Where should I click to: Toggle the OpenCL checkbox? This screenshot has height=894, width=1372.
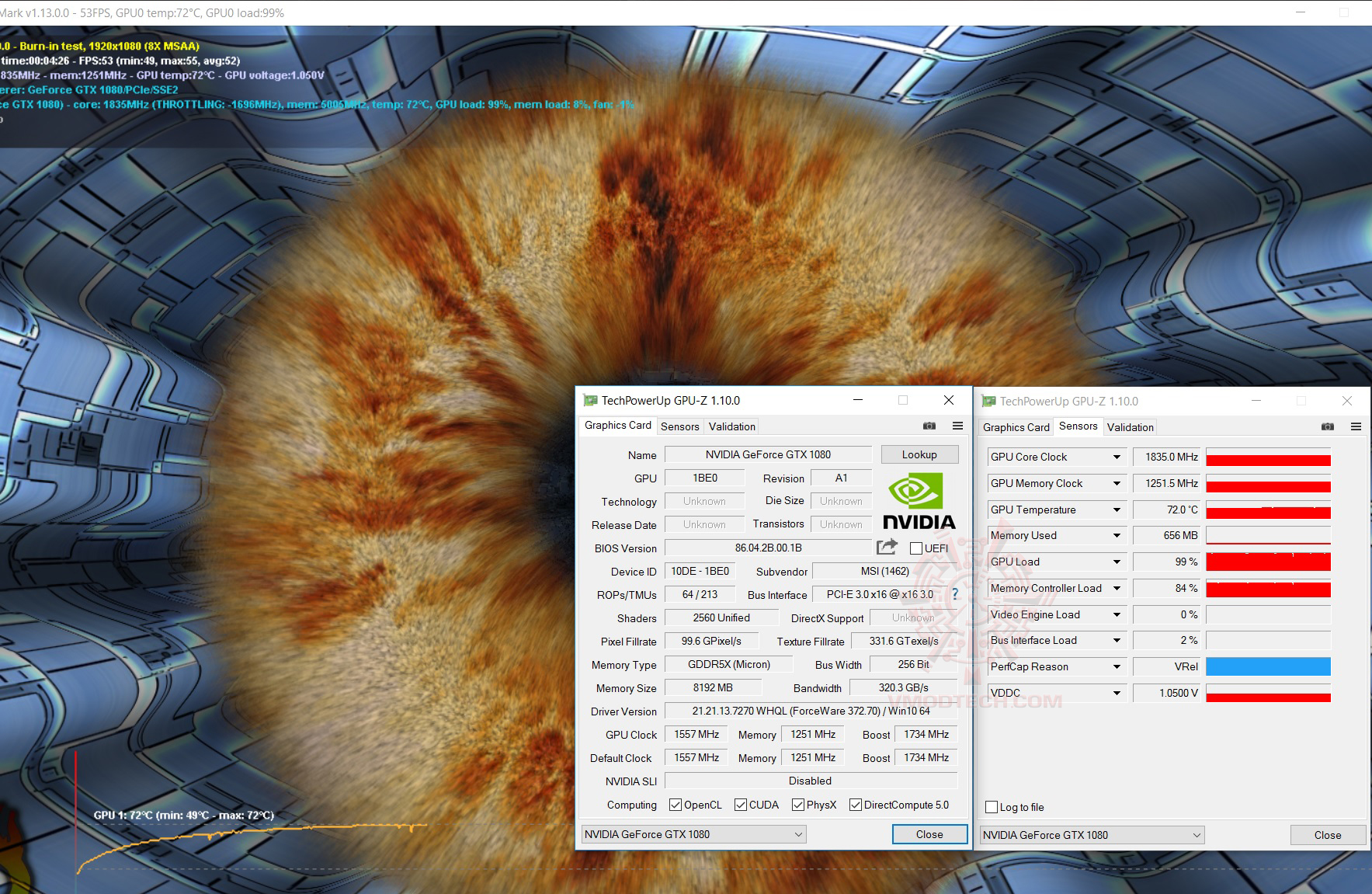(676, 805)
